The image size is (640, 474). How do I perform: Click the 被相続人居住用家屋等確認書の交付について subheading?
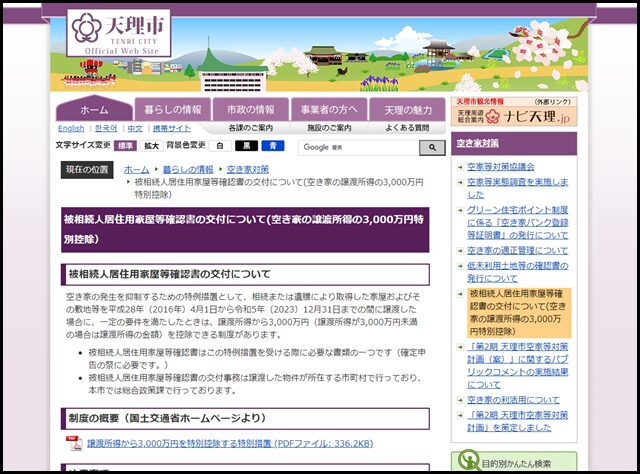(x=245, y=274)
